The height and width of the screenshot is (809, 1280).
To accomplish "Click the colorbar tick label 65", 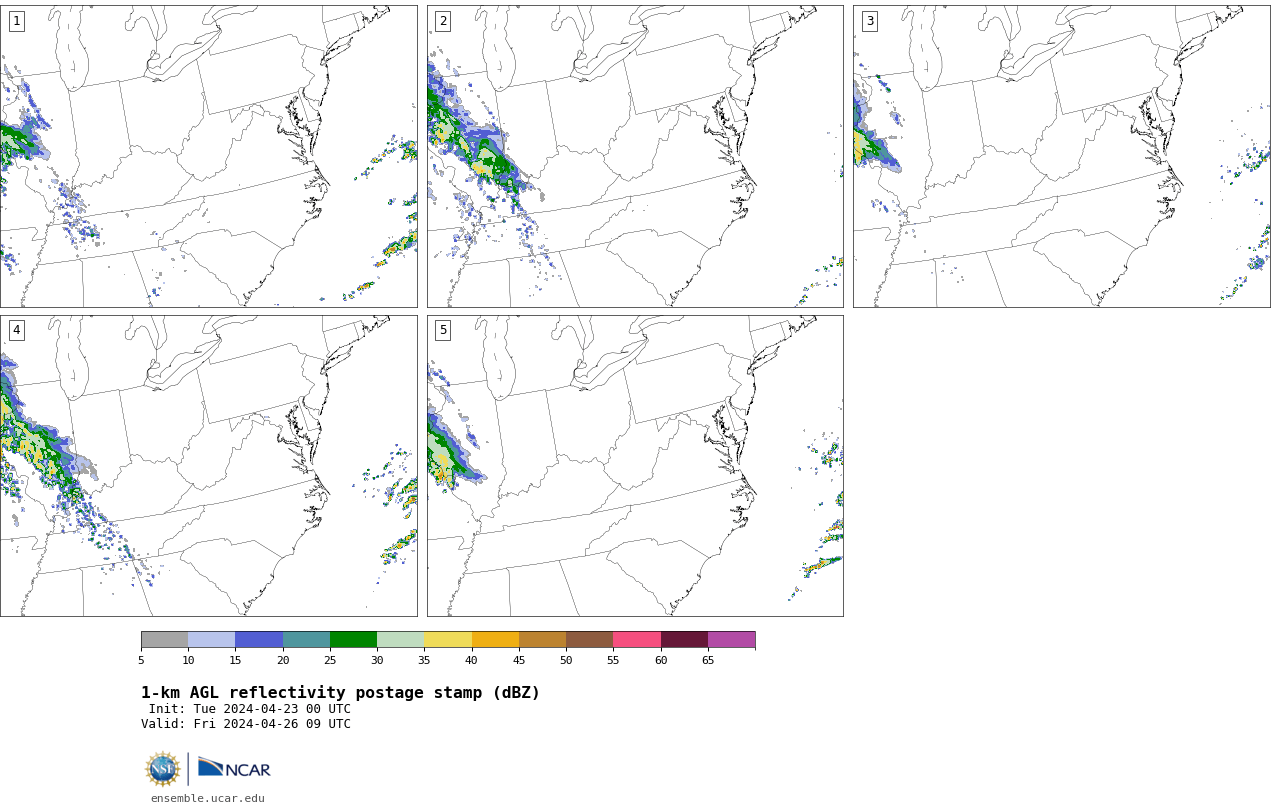I will (x=708, y=660).
